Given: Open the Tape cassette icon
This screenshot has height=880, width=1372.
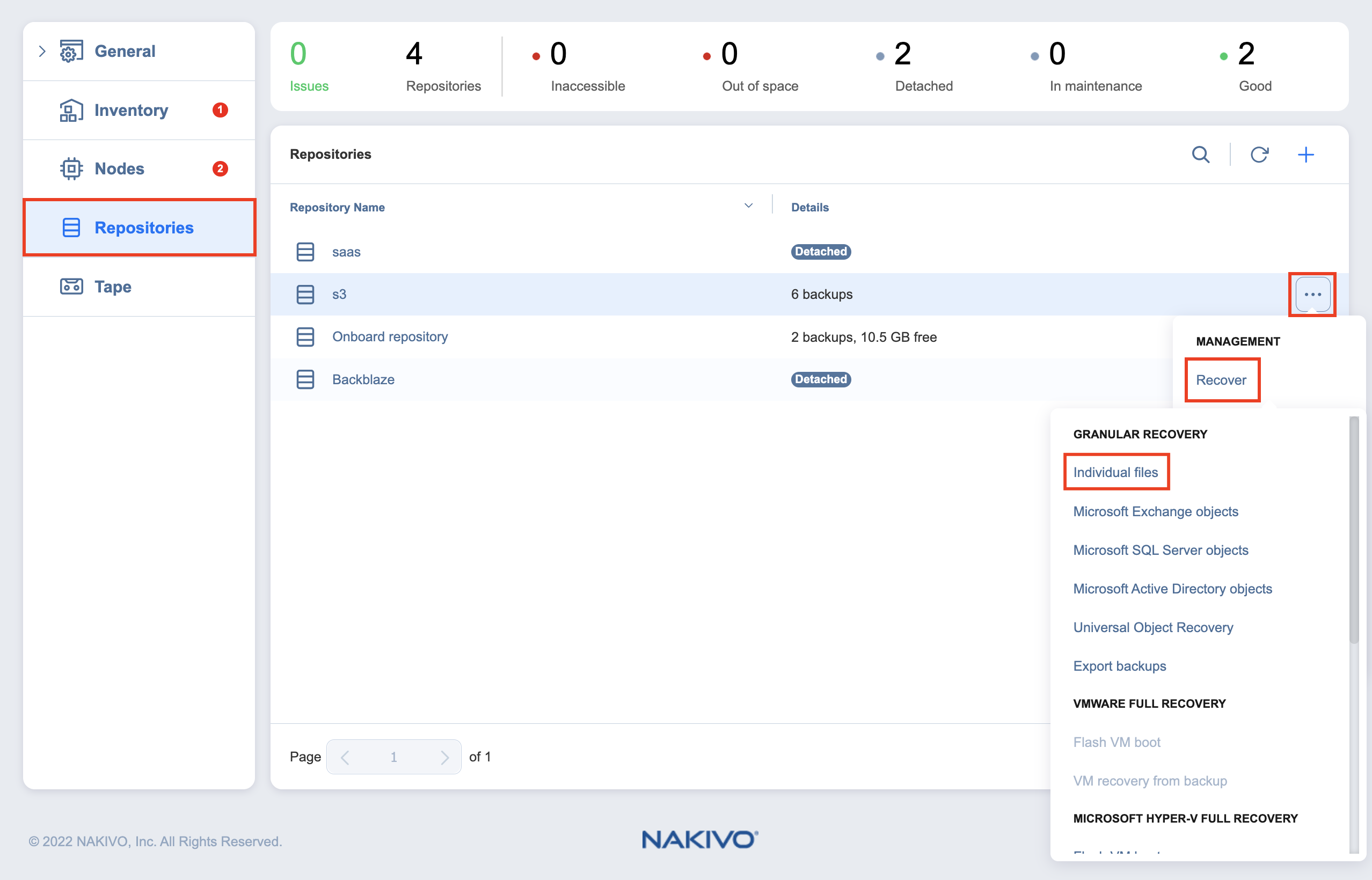Looking at the screenshot, I should point(71,287).
